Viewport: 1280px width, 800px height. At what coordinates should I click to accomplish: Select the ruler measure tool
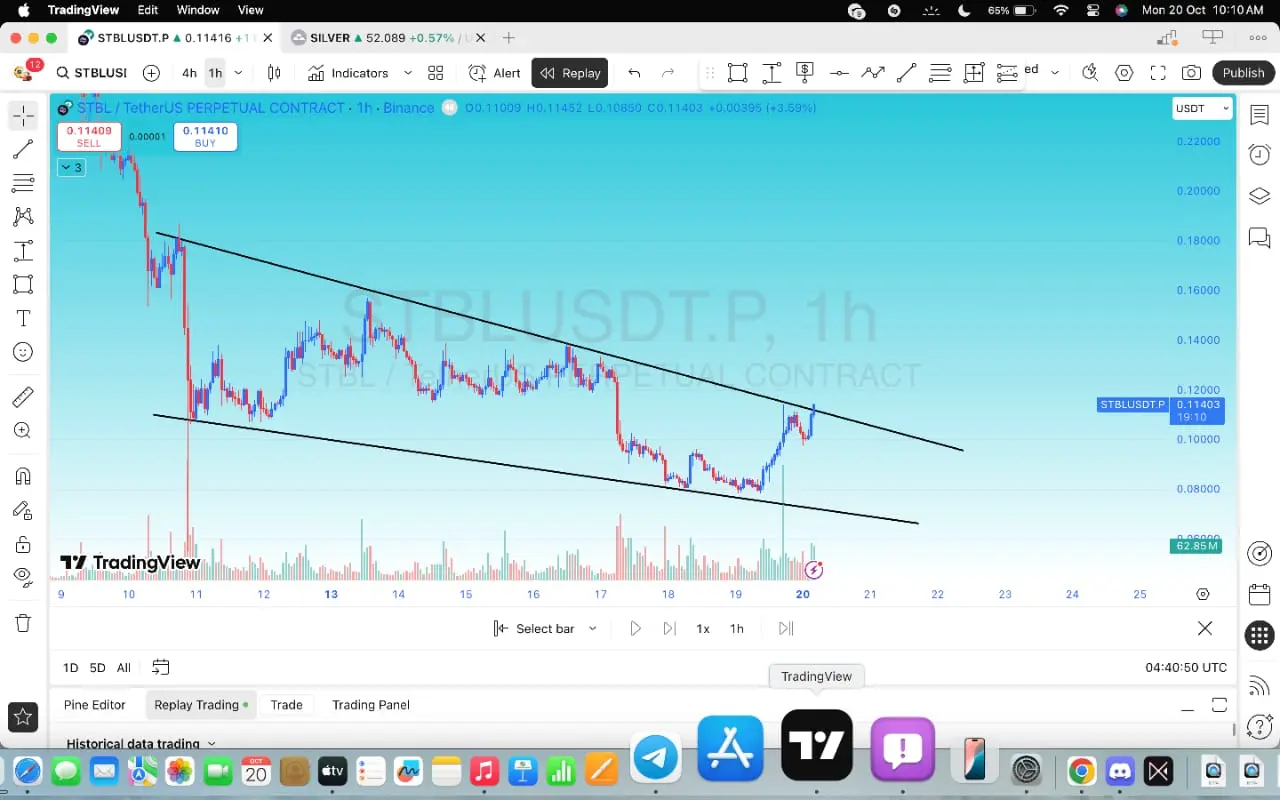(x=23, y=397)
